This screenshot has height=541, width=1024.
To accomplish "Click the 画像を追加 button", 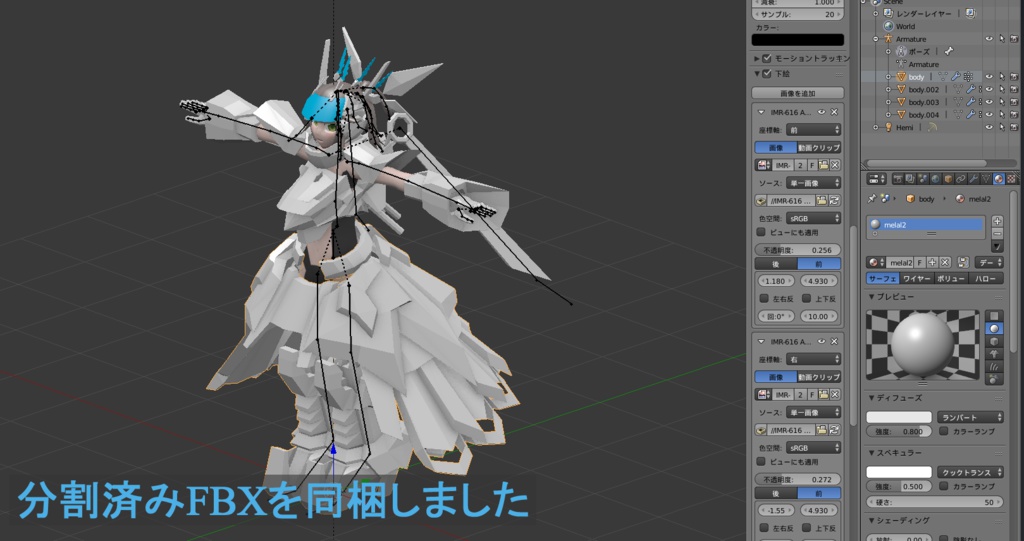I will (797, 93).
